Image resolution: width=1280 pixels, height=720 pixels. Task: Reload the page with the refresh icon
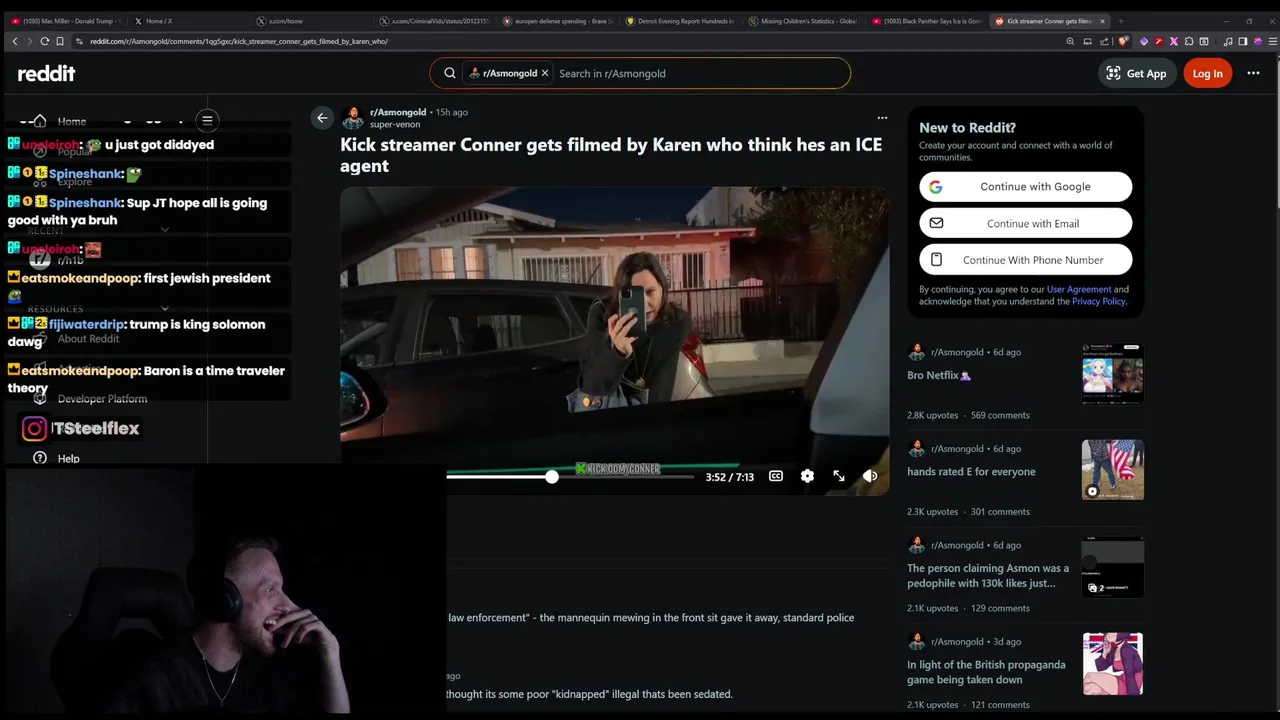click(45, 41)
